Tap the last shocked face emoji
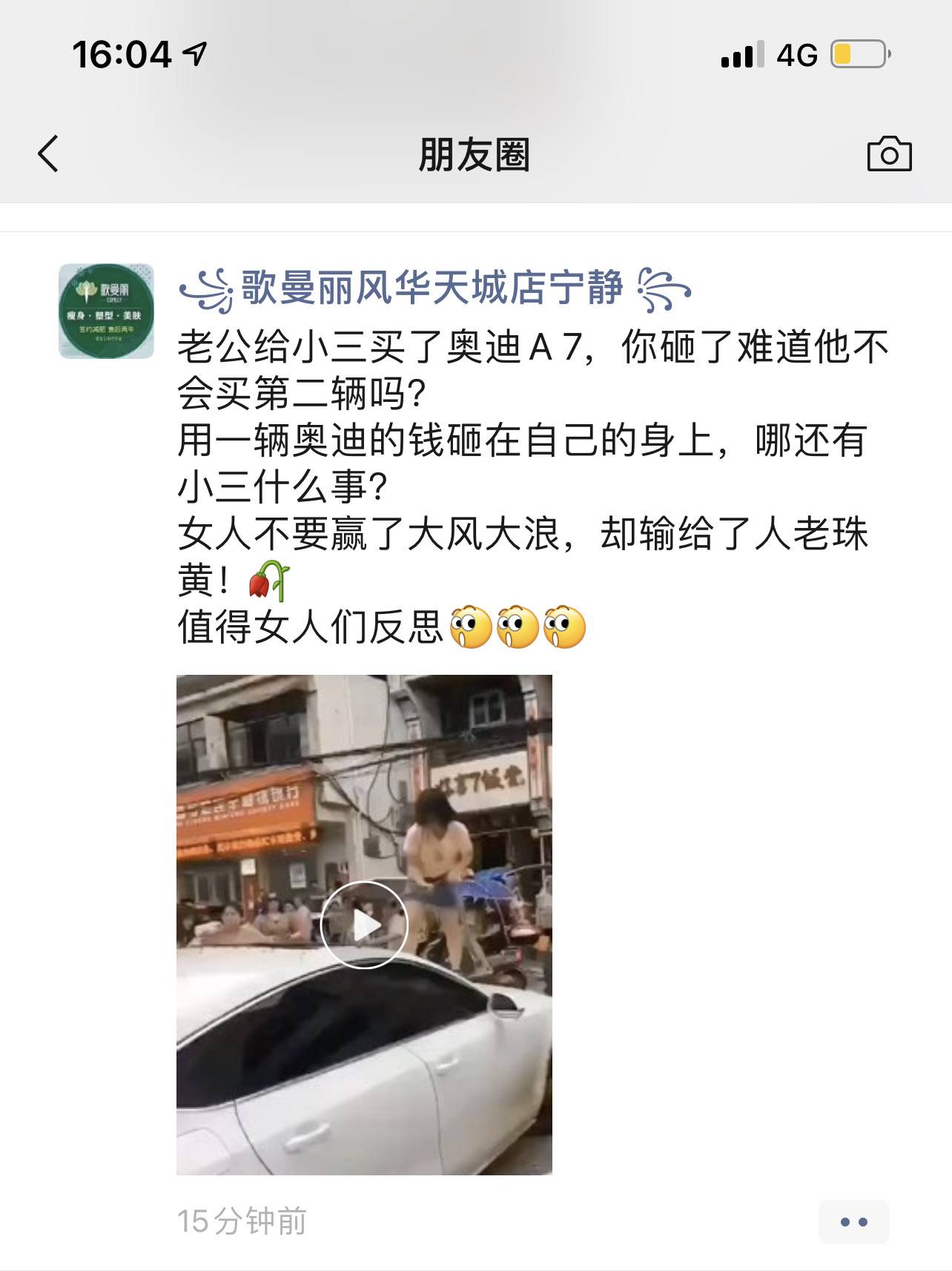The width and height of the screenshot is (952, 1271). [564, 627]
